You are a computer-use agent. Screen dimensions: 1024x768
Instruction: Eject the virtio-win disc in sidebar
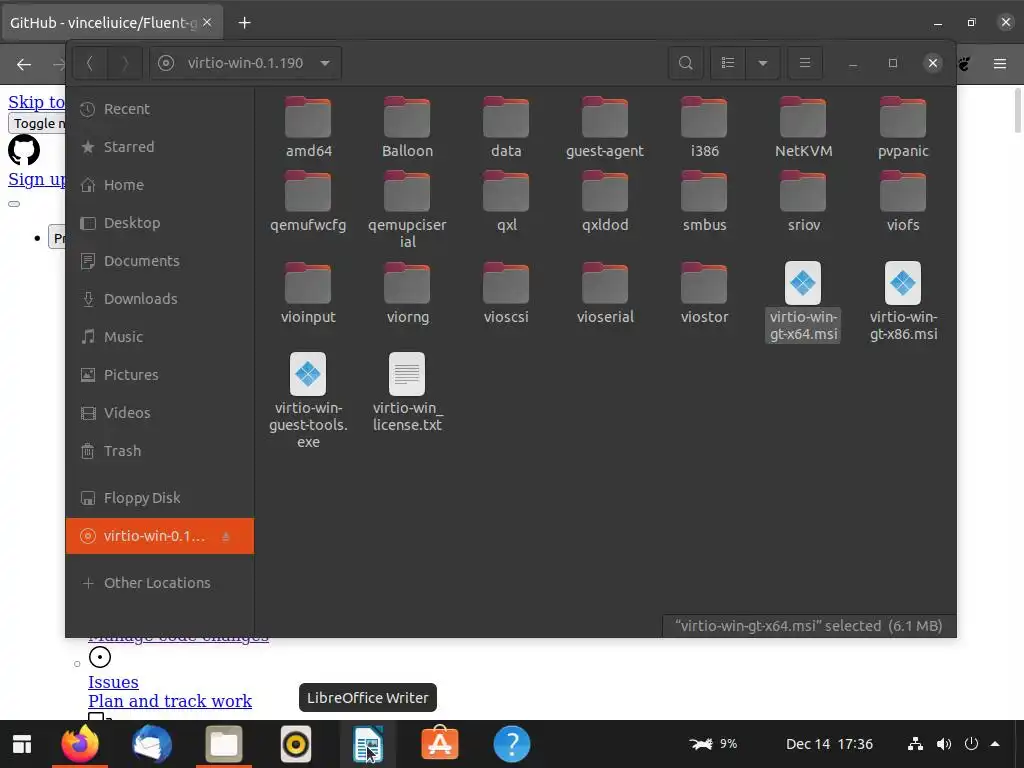click(x=226, y=536)
